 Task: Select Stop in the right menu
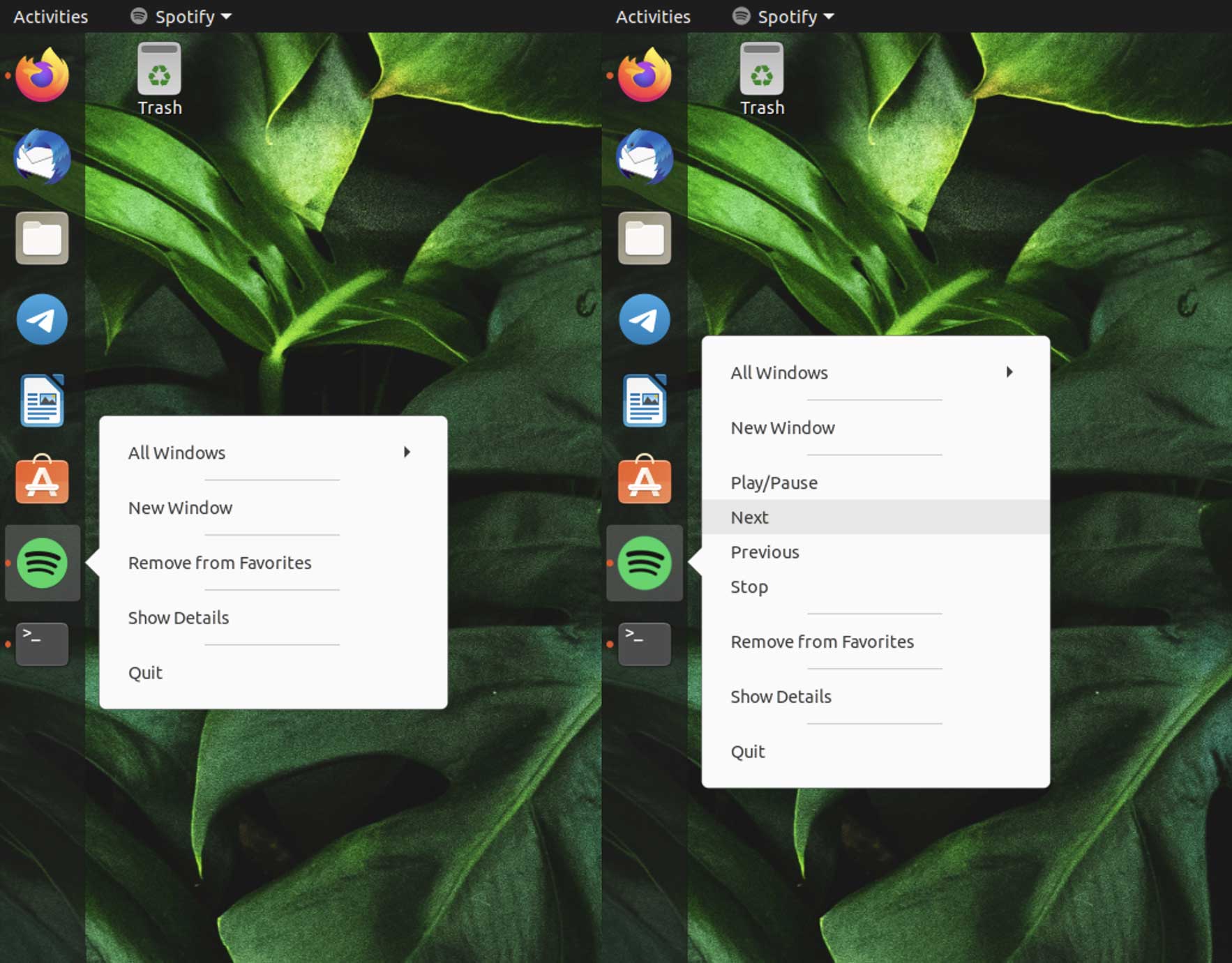pos(876,586)
